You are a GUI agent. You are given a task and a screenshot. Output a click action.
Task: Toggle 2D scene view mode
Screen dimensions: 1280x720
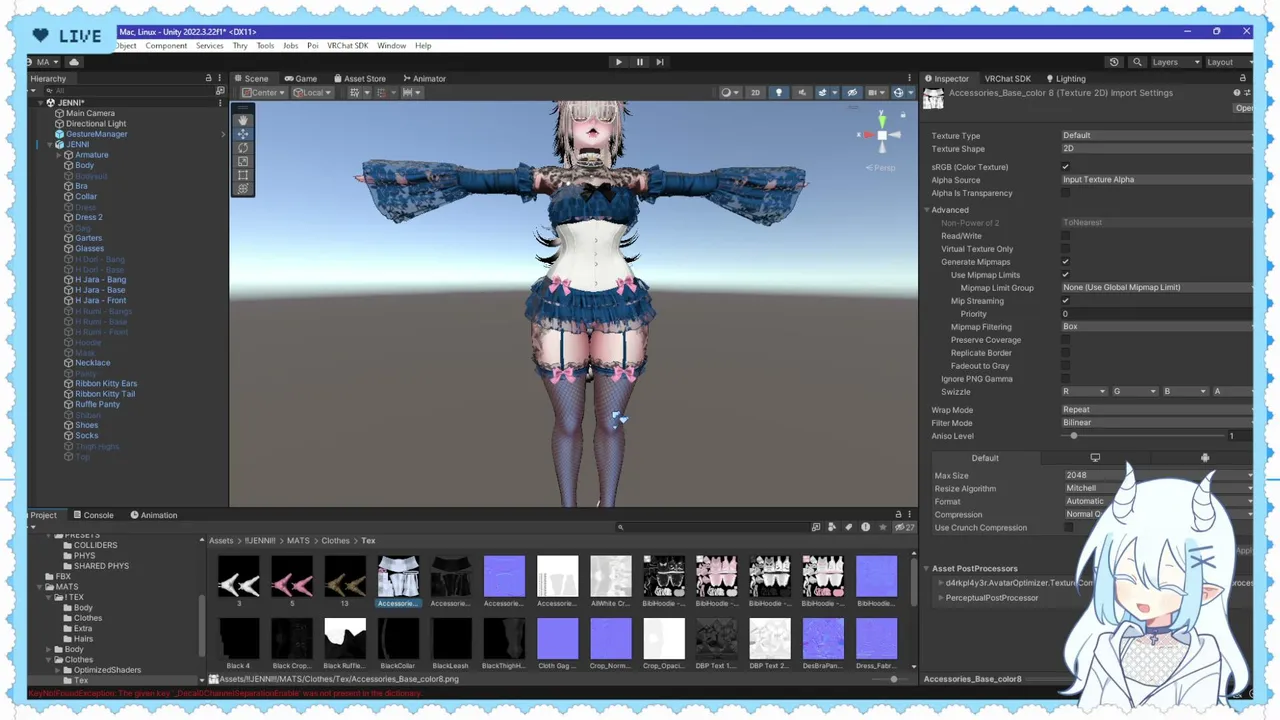pyautogui.click(x=755, y=93)
